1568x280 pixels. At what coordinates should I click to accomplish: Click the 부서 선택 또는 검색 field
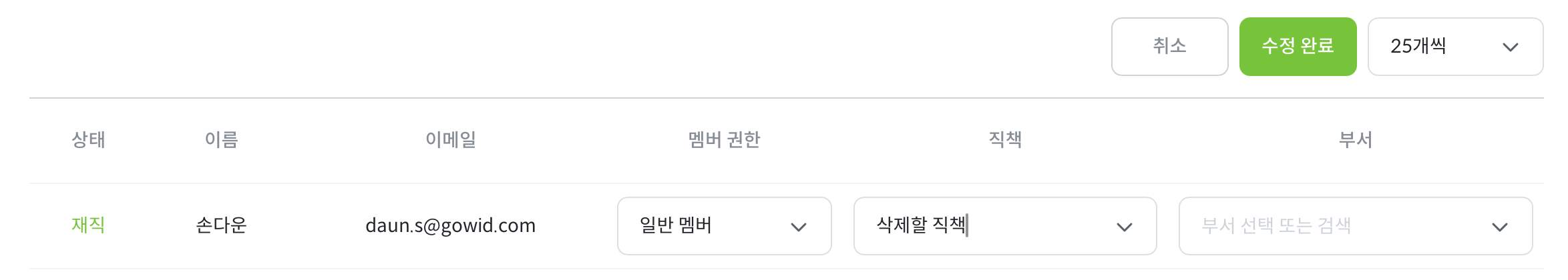tap(1329, 225)
